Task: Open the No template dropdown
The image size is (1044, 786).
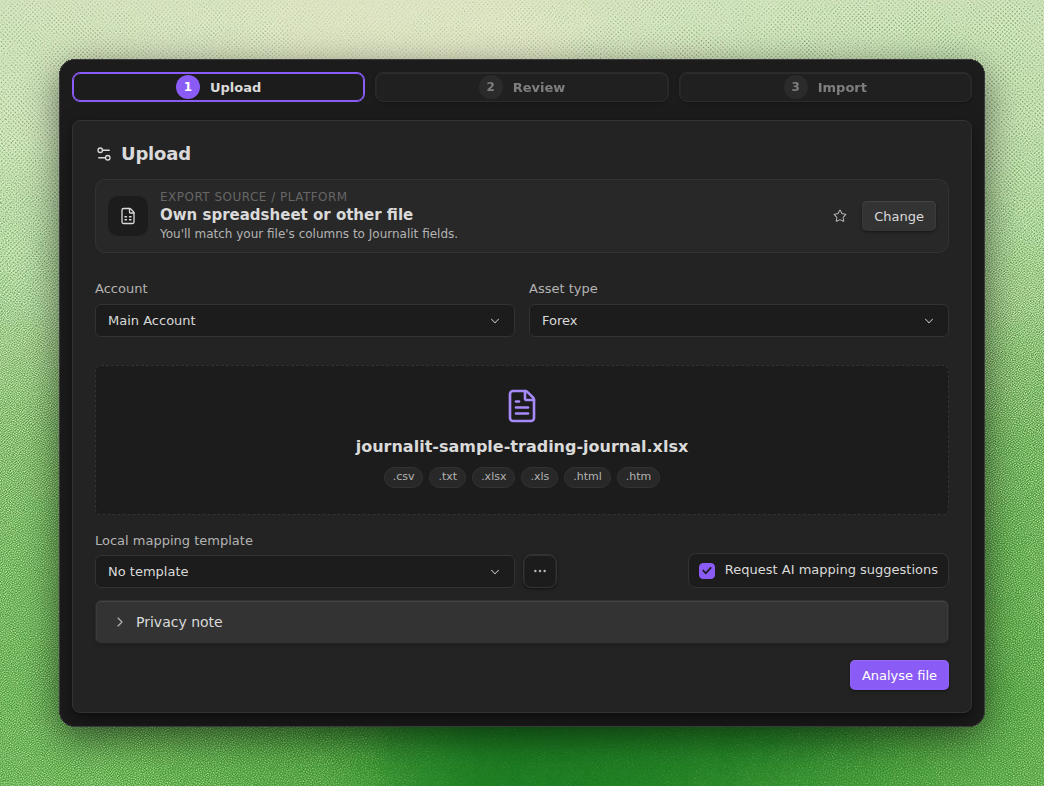Action: coord(305,572)
